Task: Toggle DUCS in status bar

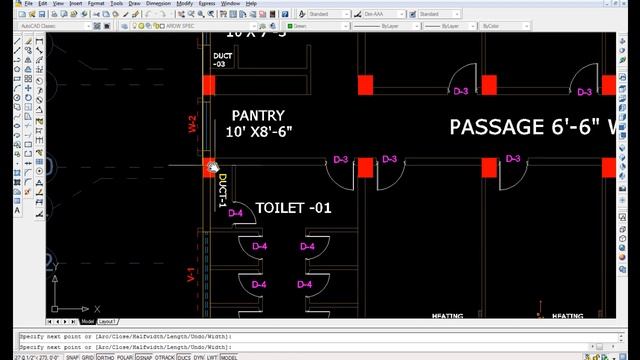Action: pos(184,357)
